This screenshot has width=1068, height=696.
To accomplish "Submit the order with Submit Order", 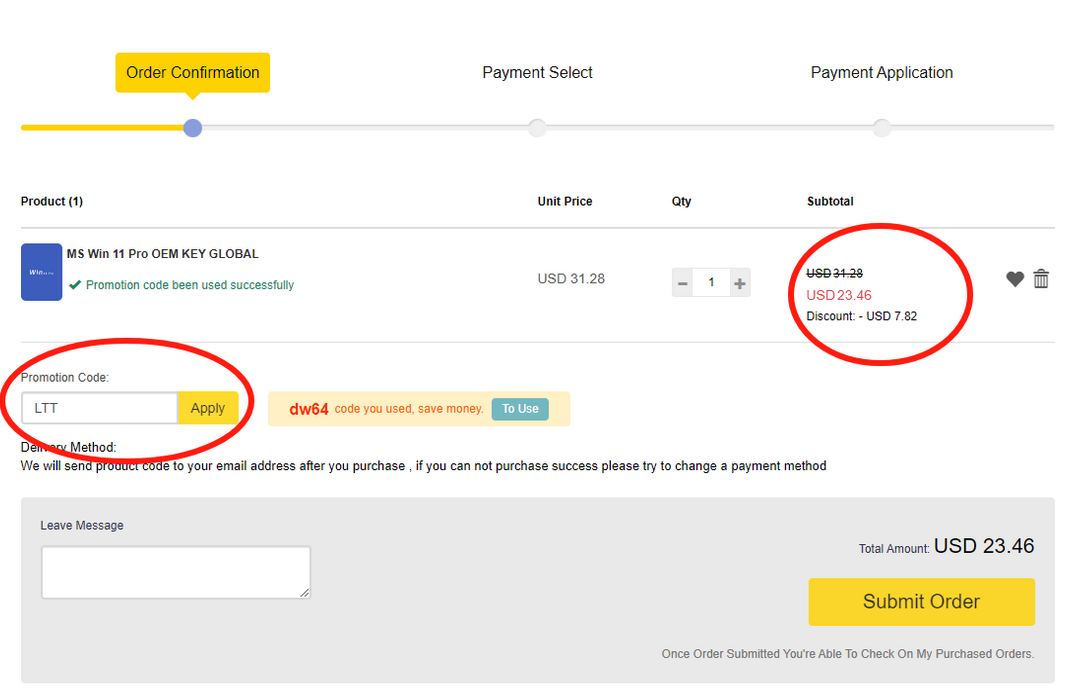I will [921, 602].
